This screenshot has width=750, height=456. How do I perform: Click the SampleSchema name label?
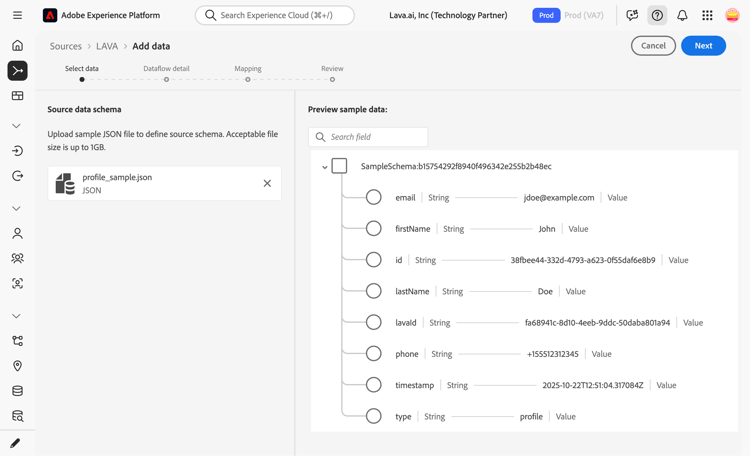pos(456,166)
